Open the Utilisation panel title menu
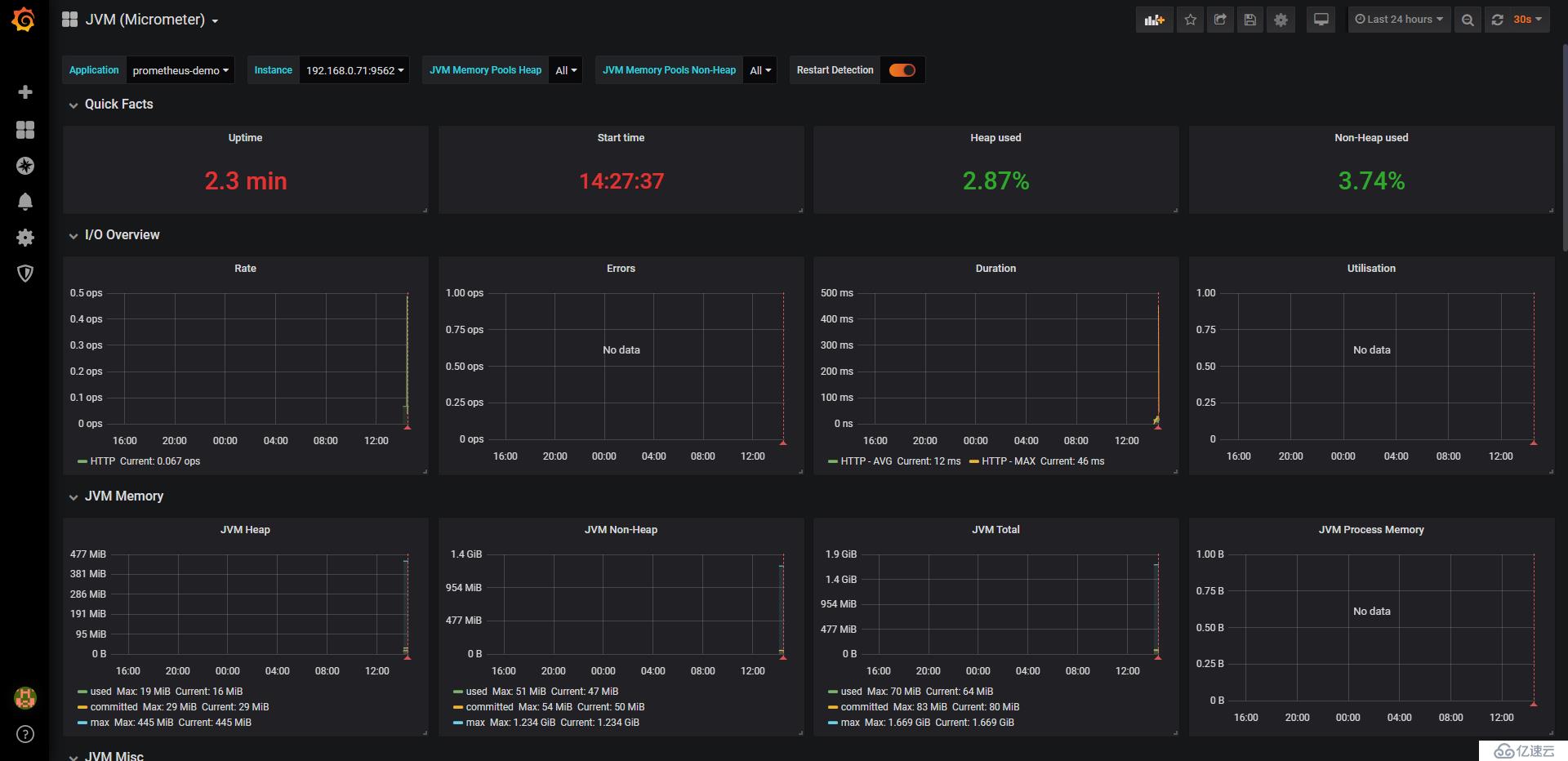This screenshot has width=1568, height=761. click(x=1371, y=268)
